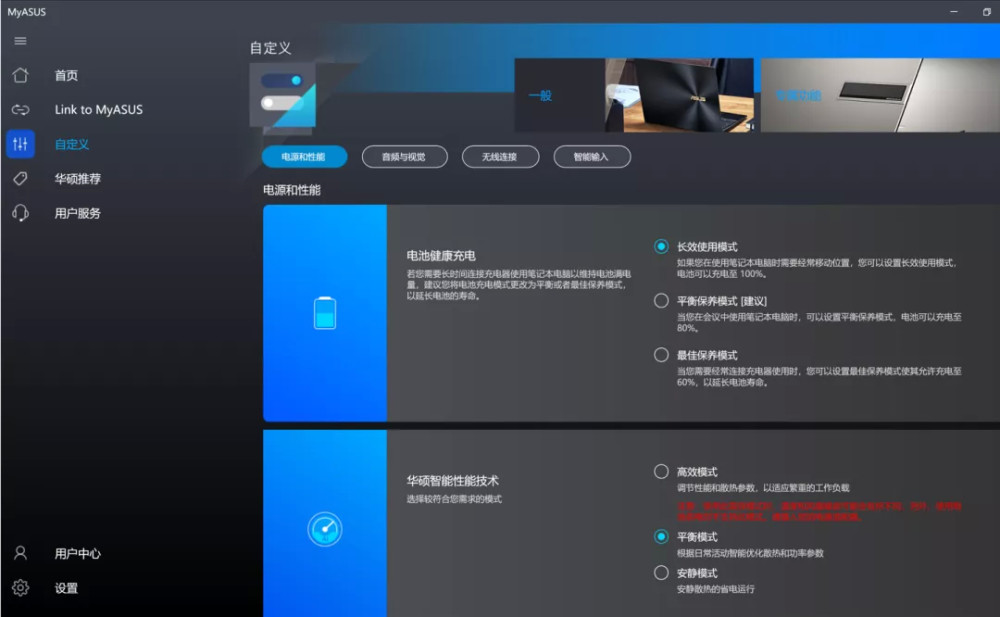Click the toggle-switch illustration under 自定义 heading
The image size is (1000, 617).
coord(283,96)
